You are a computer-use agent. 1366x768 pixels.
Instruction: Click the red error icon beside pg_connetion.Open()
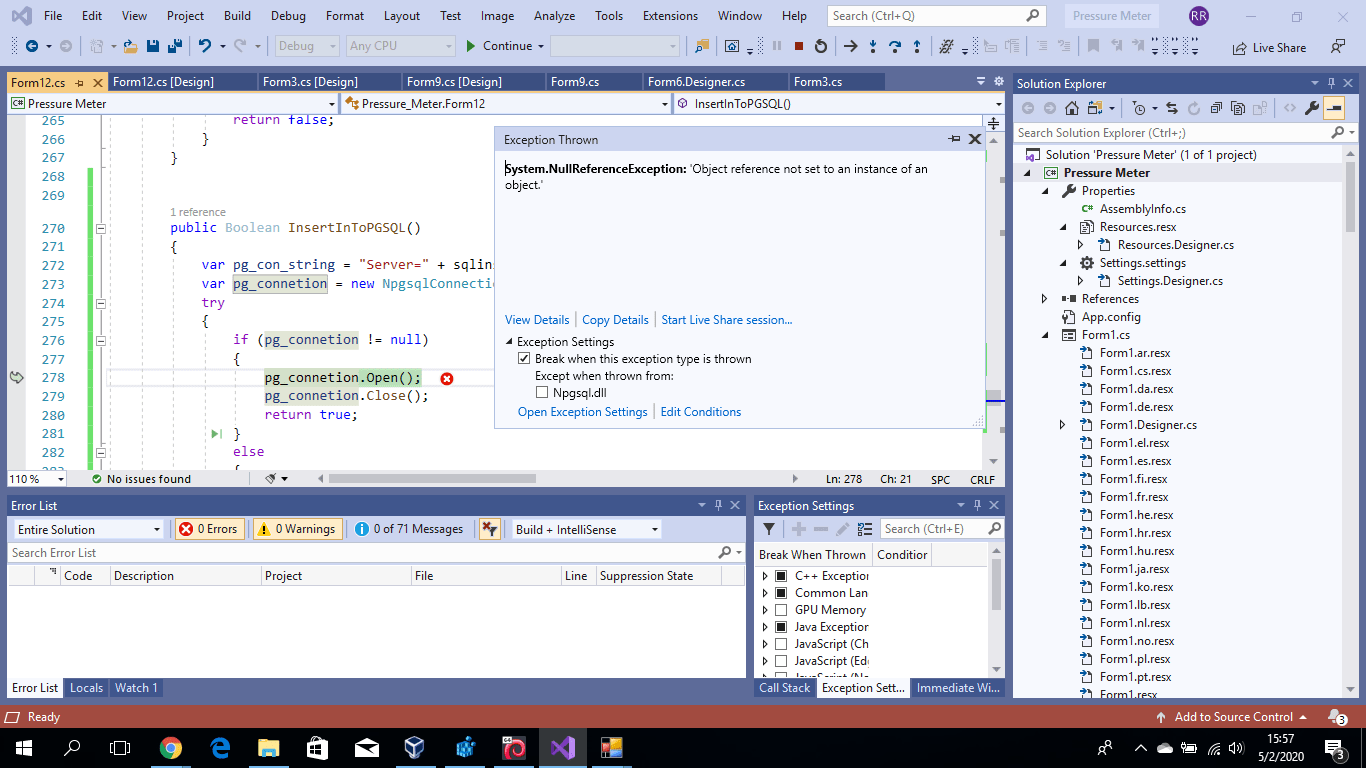coord(447,378)
